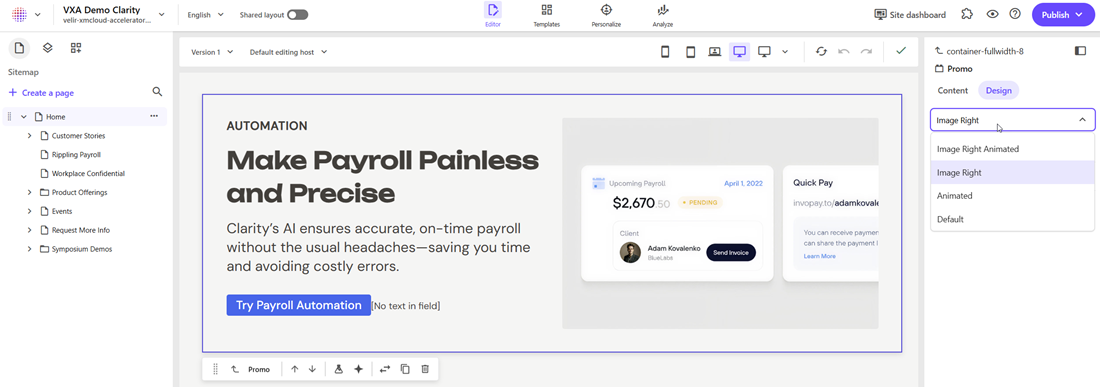Click the payroll promo image
This screenshot has height=387, width=1100.
pos(720,223)
